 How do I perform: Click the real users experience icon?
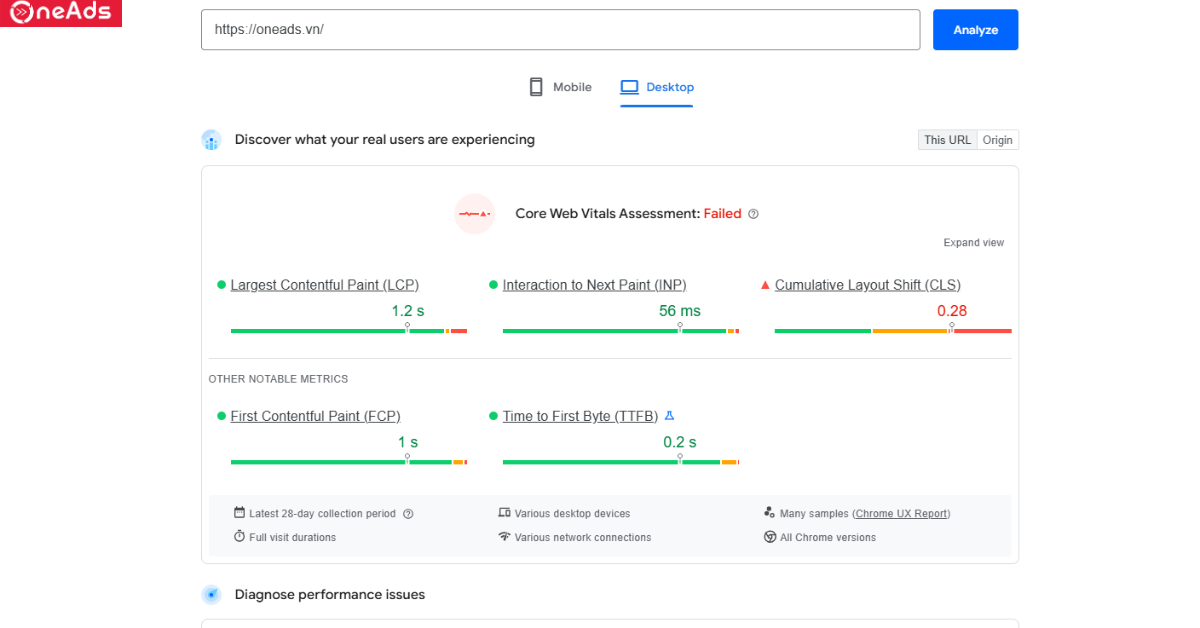coord(211,140)
